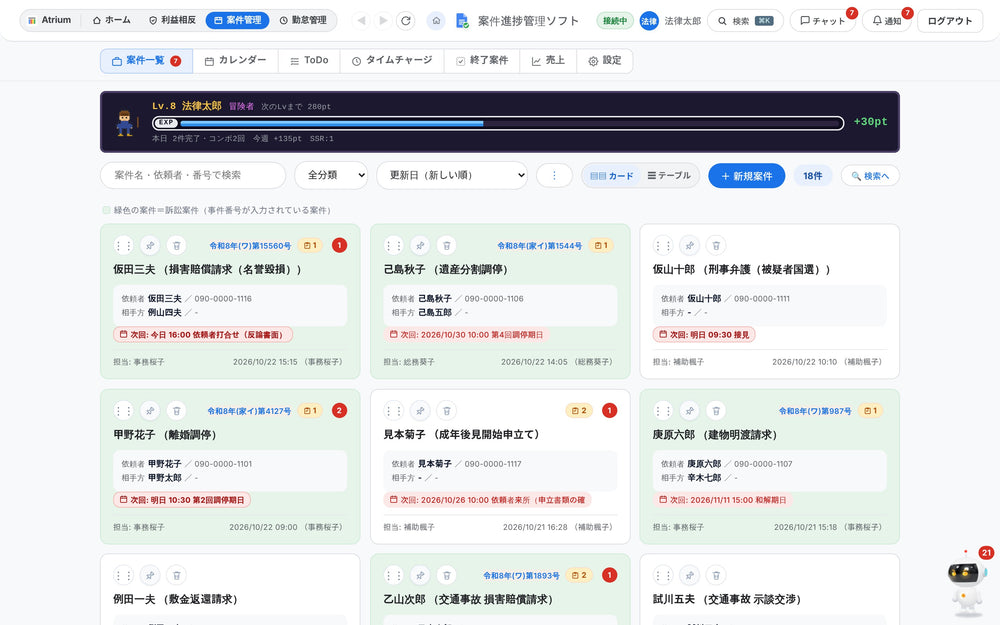Open the vertical dots more-options menu
The height and width of the screenshot is (625, 1000).
[x=554, y=175]
